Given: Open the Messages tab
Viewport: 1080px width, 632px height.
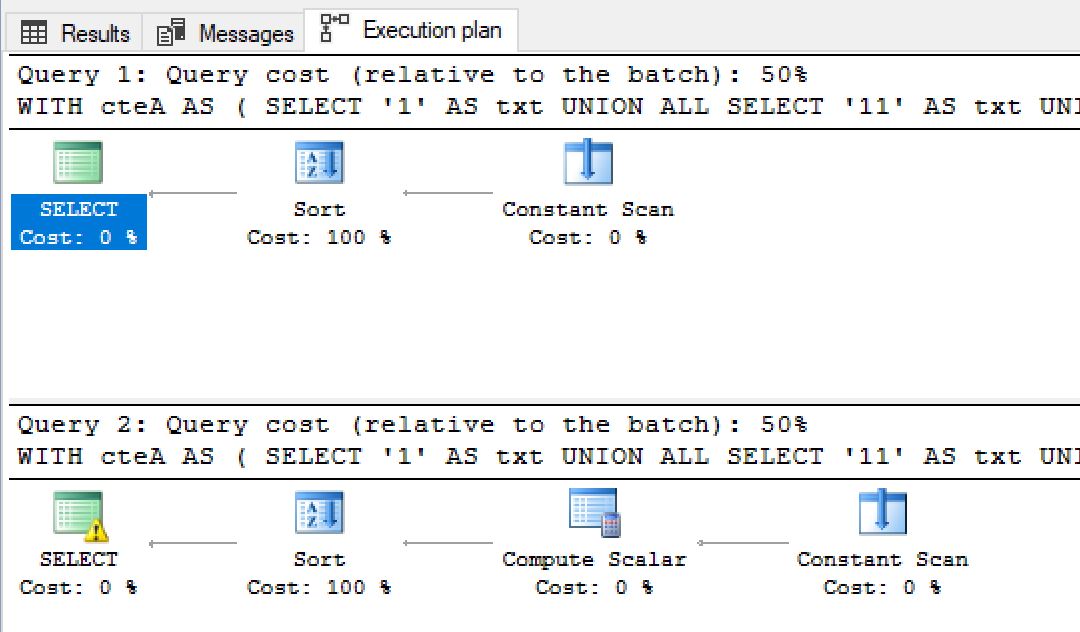Looking at the screenshot, I should point(222,31).
